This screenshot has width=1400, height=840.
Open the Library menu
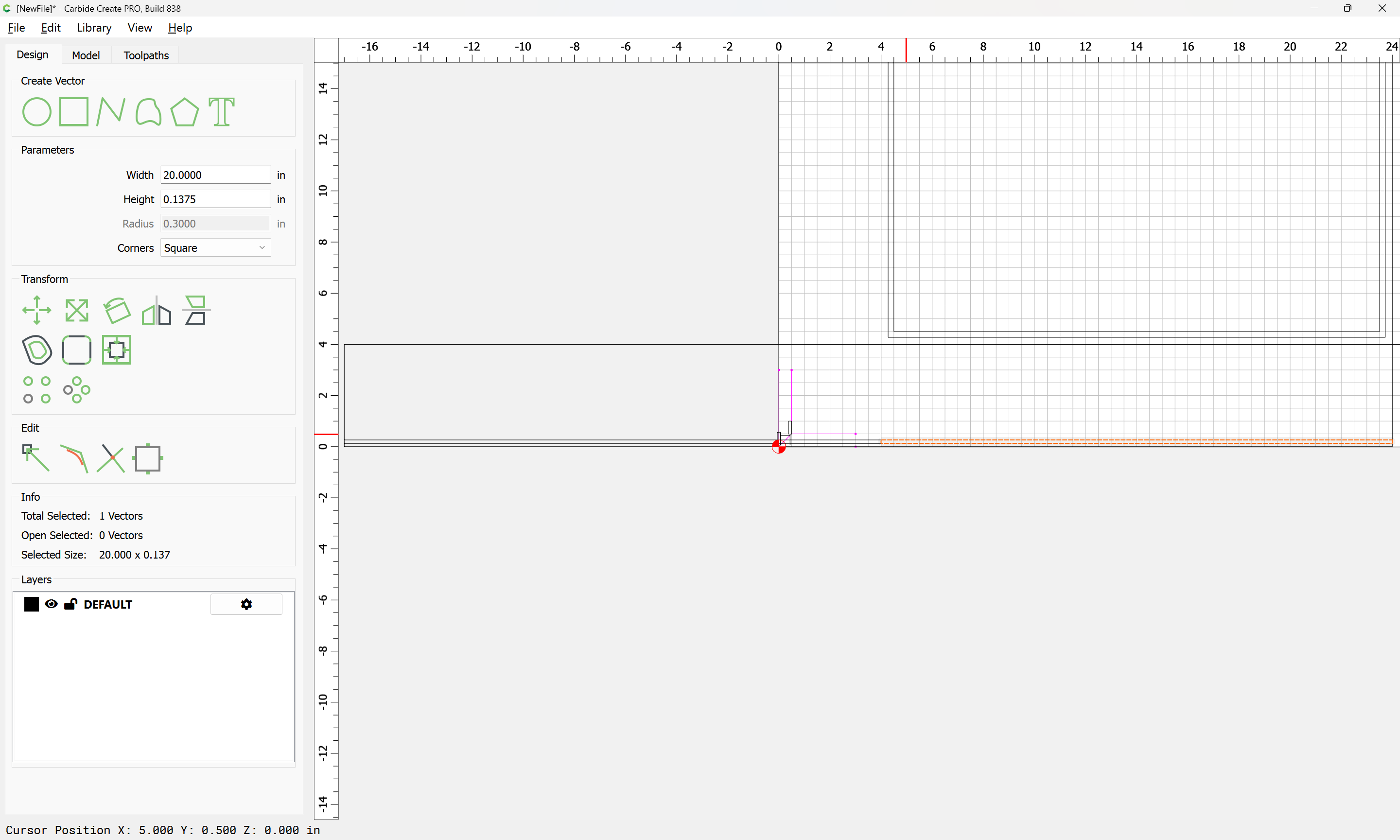(x=94, y=28)
